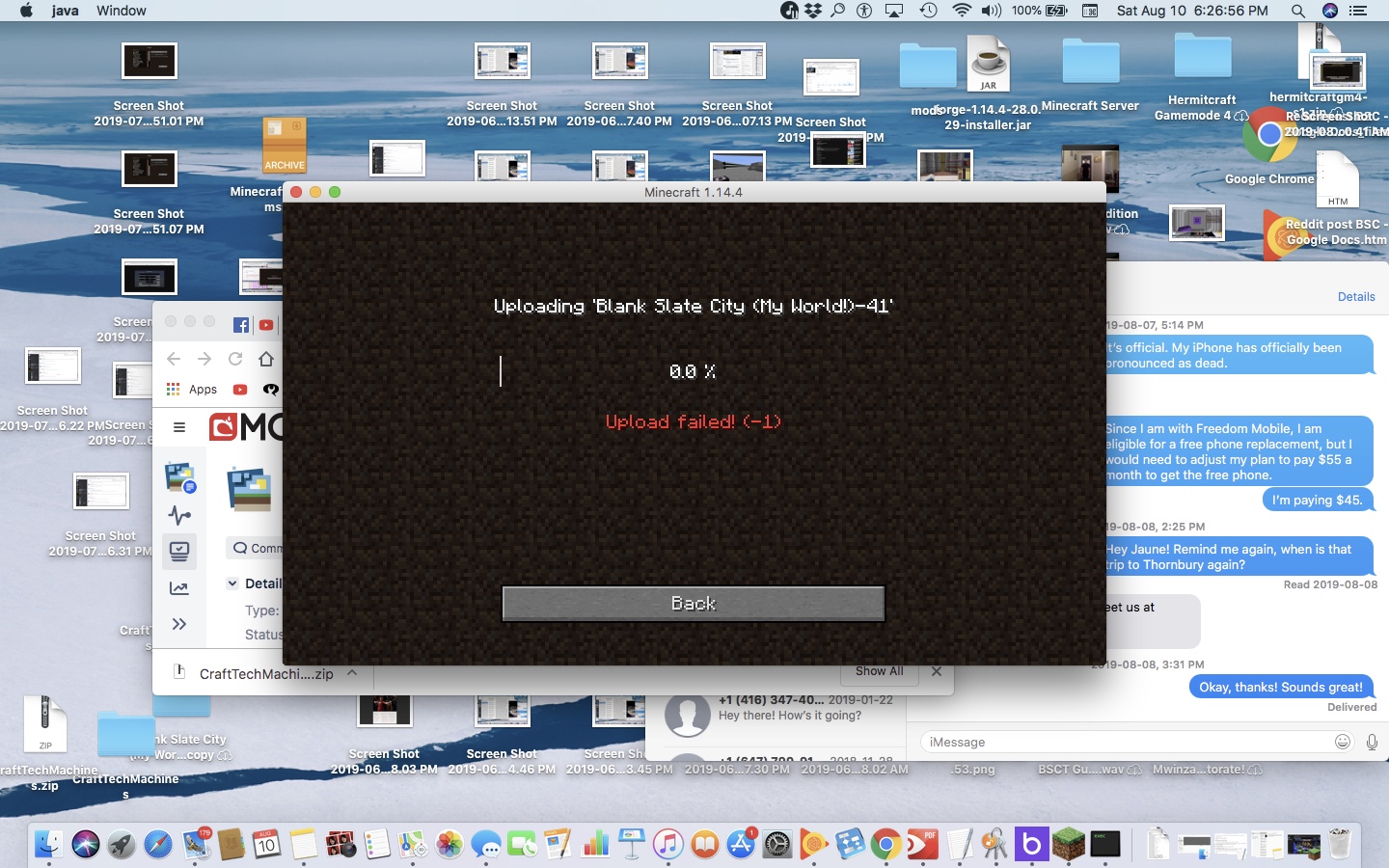Viewport: 1389px width, 868px height.
Task: Select the highlighted checklist monitor sidebar icon
Action: tap(179, 551)
